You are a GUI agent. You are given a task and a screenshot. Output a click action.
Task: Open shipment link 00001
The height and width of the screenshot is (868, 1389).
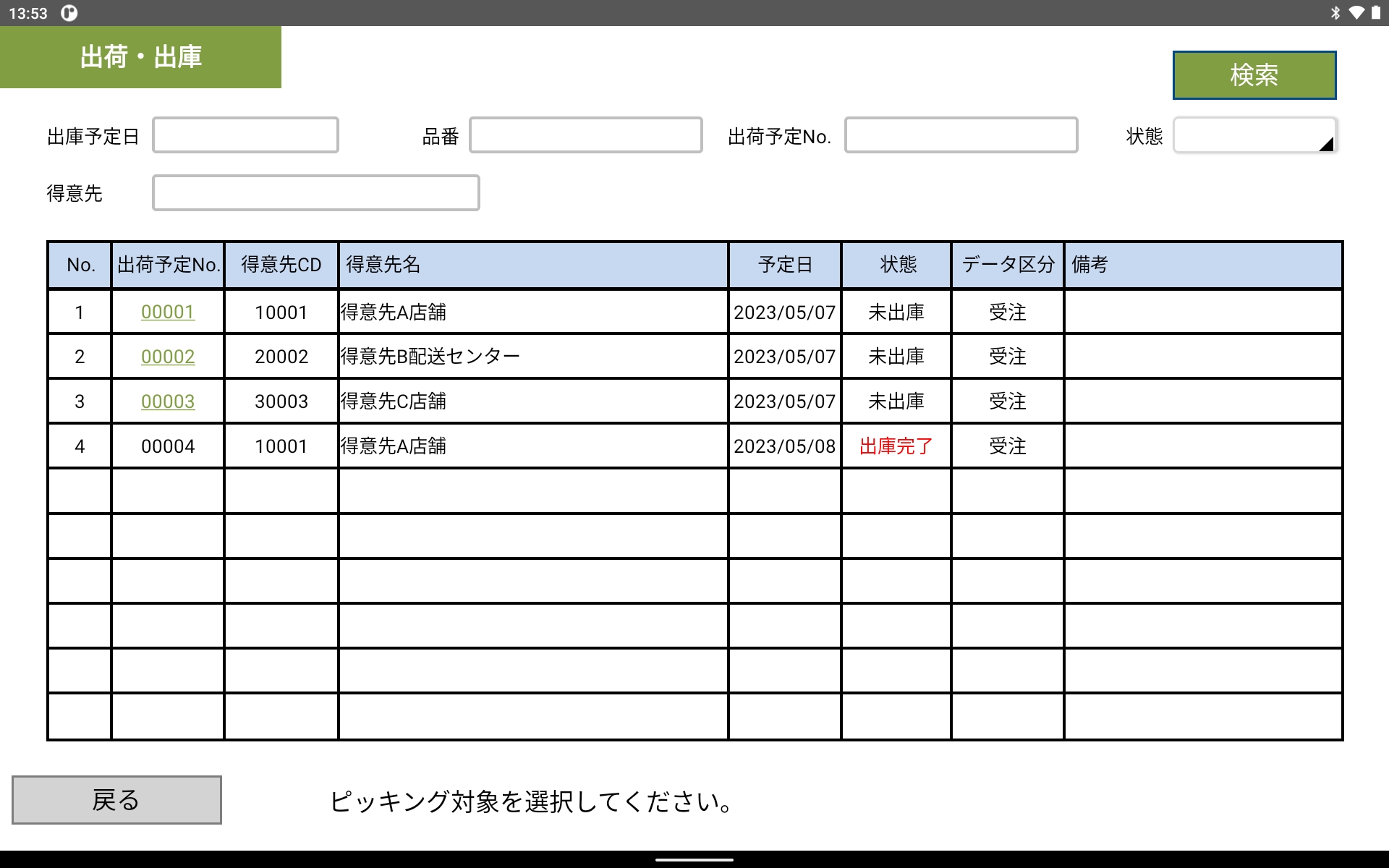[168, 312]
